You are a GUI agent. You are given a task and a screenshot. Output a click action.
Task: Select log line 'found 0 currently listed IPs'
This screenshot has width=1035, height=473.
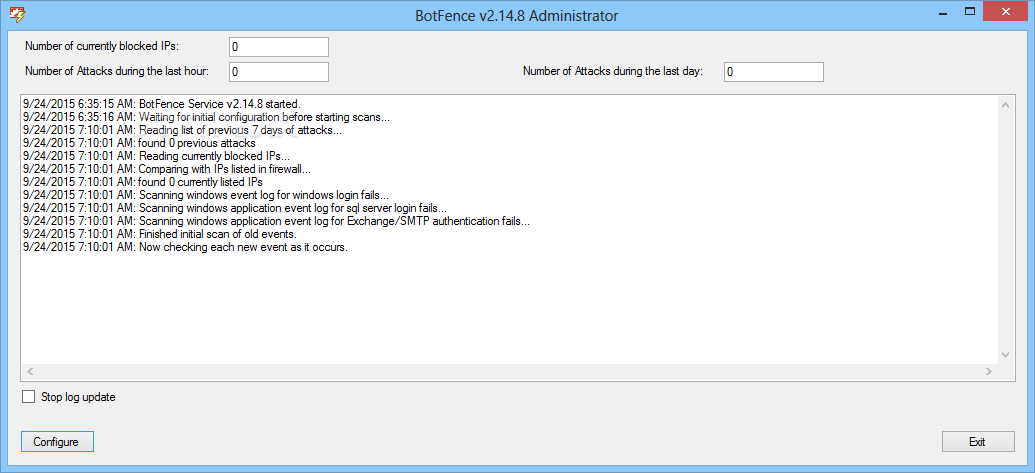[143, 182]
